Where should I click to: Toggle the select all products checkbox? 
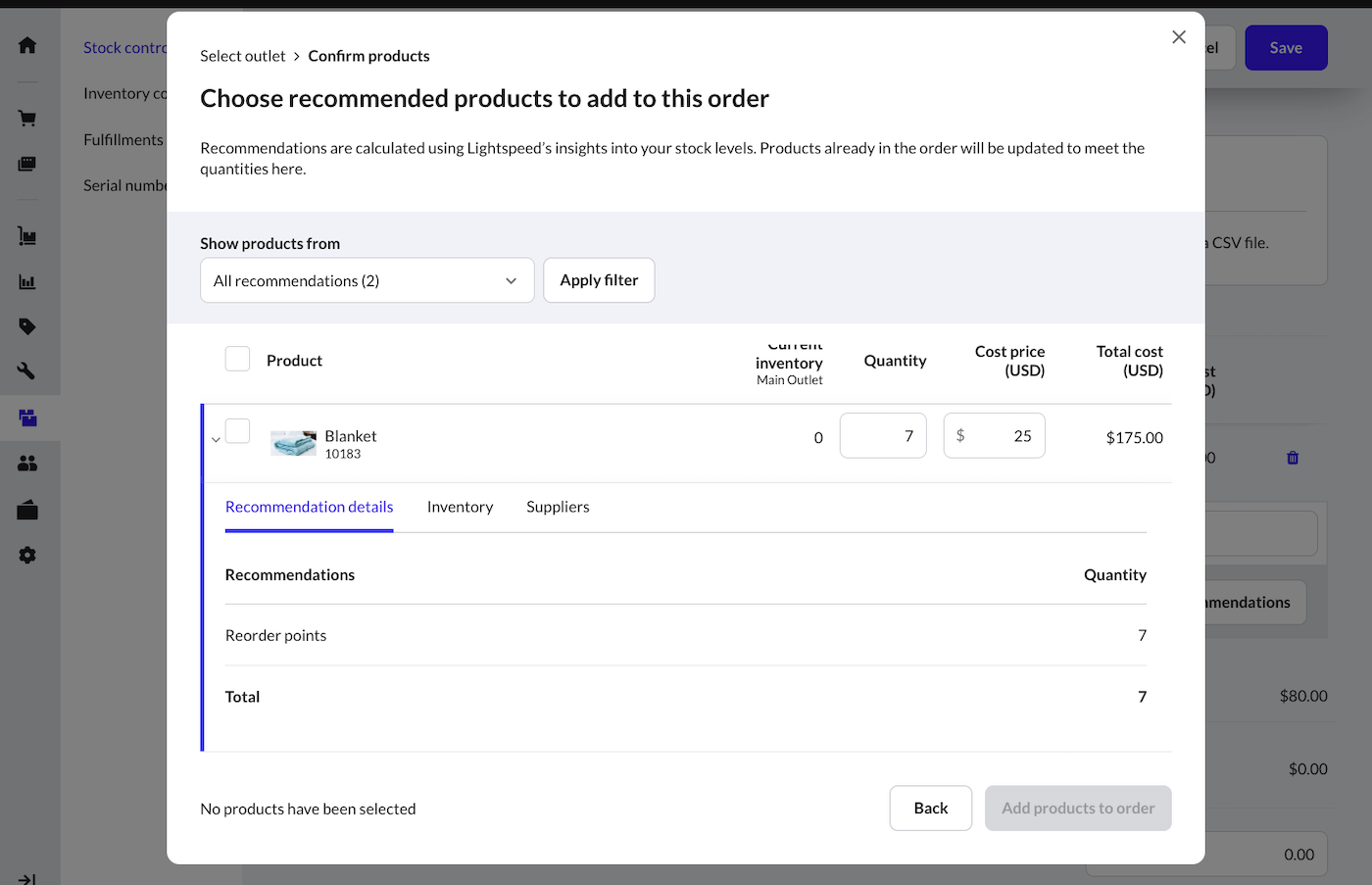(x=237, y=359)
